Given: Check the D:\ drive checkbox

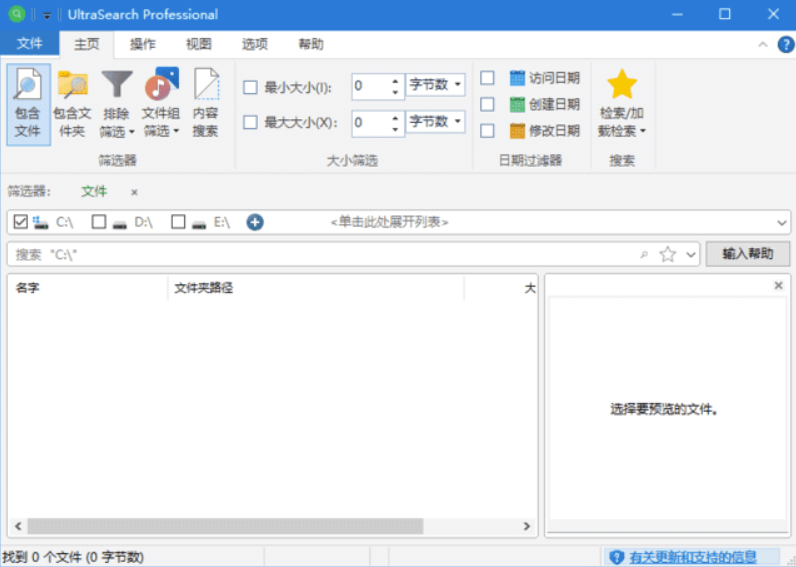Looking at the screenshot, I should 99,222.
